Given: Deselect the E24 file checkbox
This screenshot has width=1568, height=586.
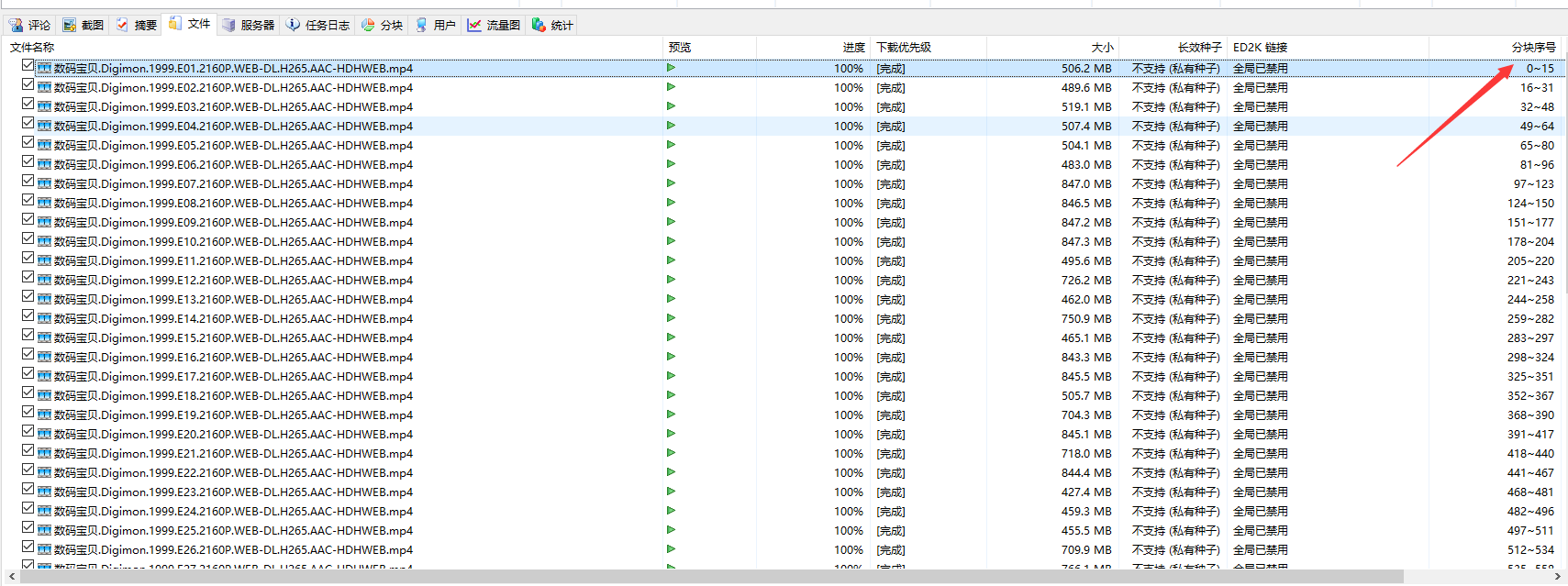Looking at the screenshot, I should pyautogui.click(x=28, y=509).
